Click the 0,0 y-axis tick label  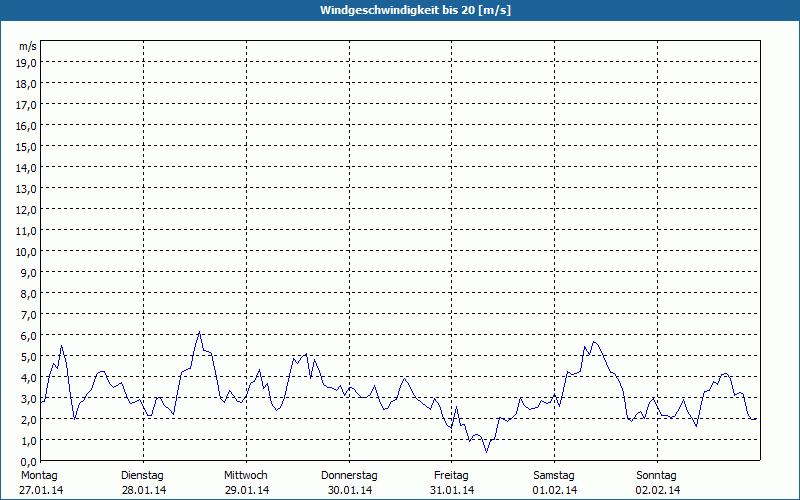pos(27,461)
